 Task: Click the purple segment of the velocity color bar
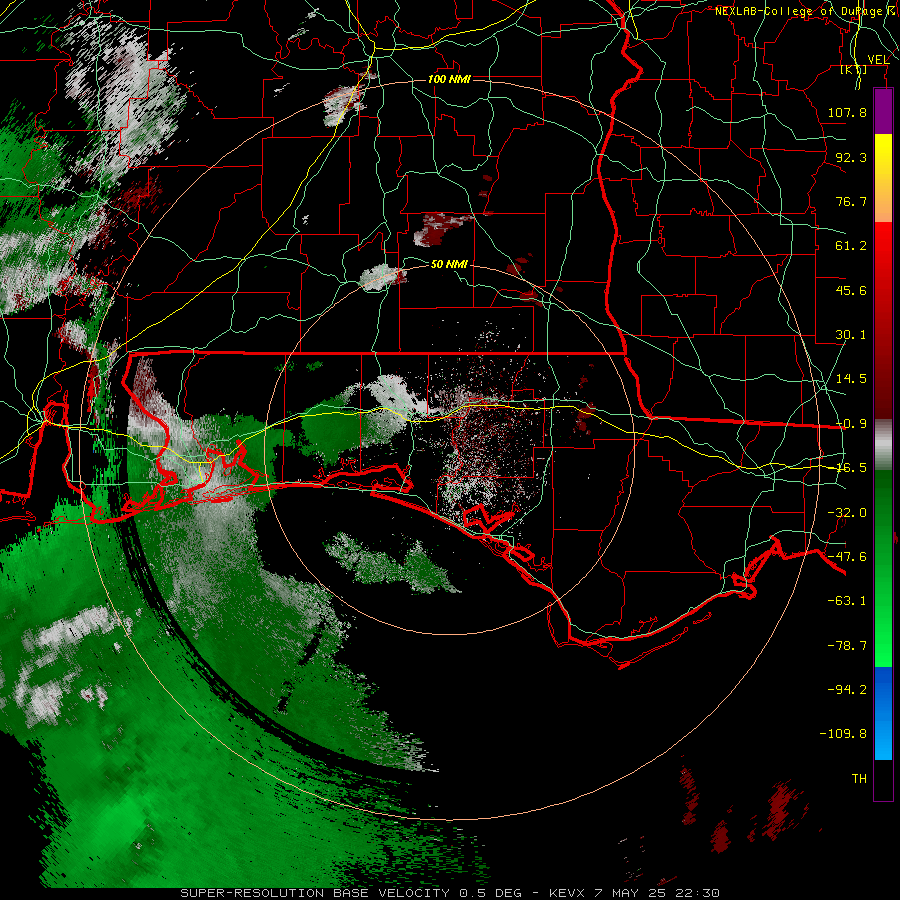tap(883, 111)
